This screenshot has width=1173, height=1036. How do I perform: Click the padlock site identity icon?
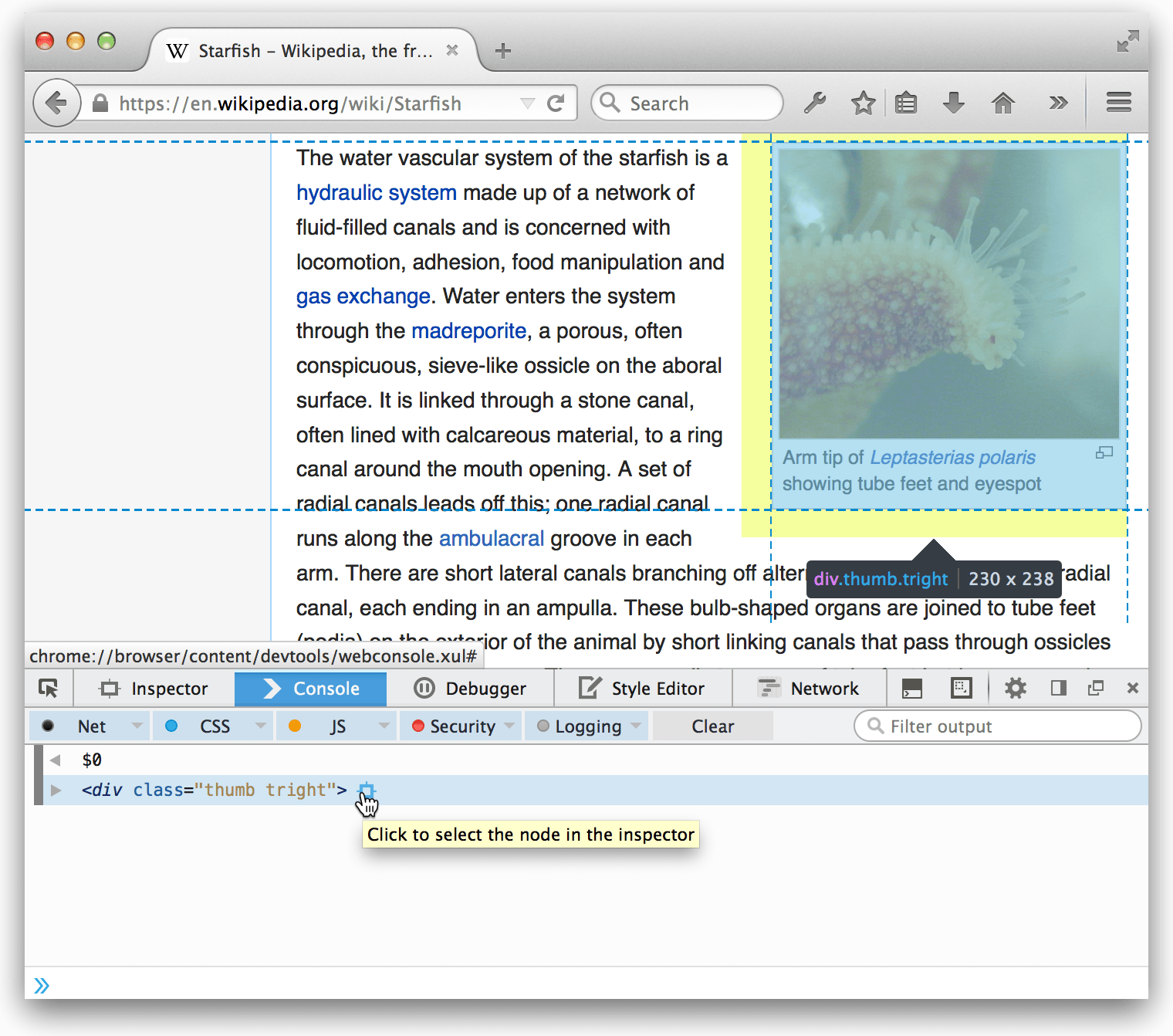click(x=100, y=103)
